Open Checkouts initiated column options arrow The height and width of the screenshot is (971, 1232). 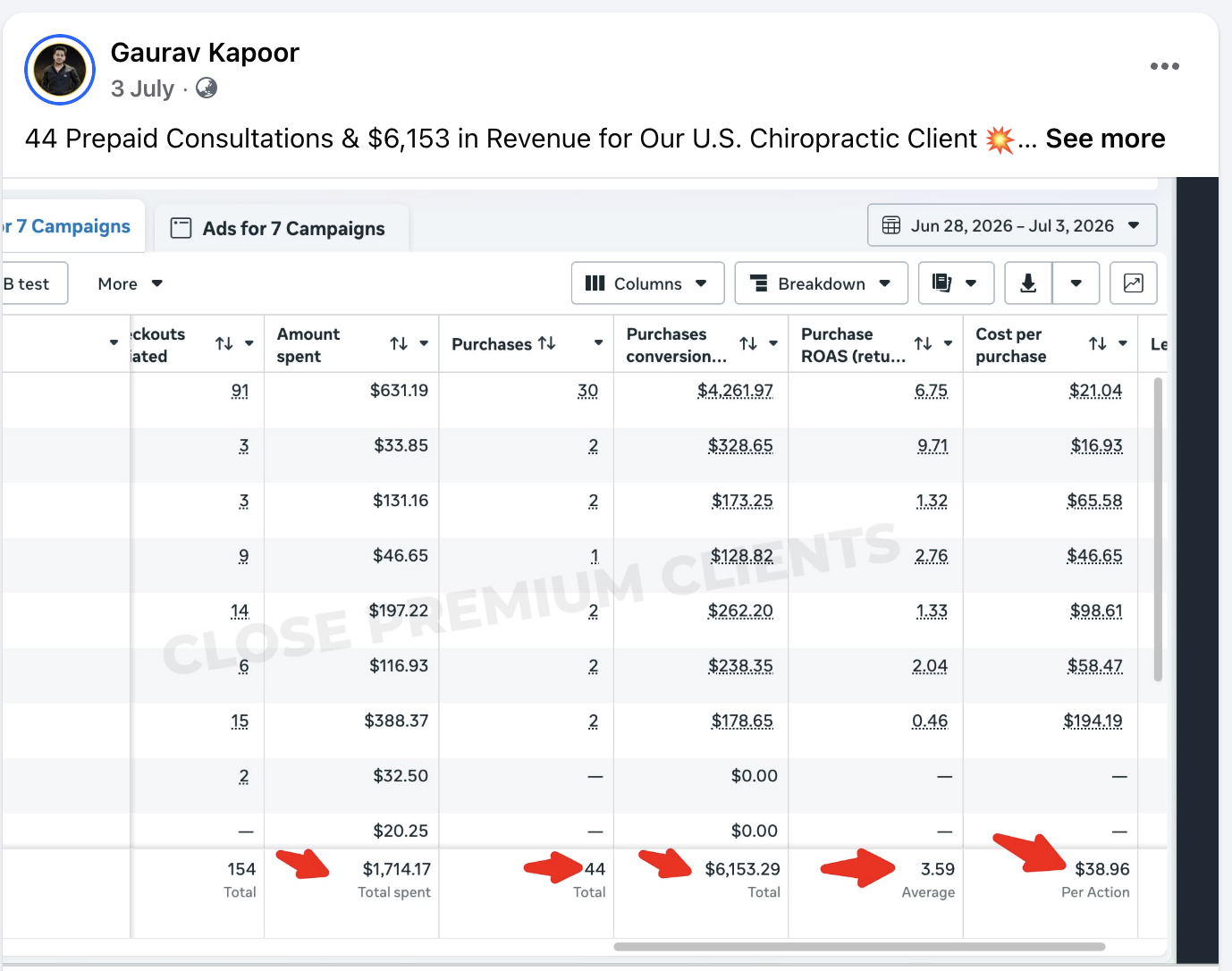coord(249,343)
